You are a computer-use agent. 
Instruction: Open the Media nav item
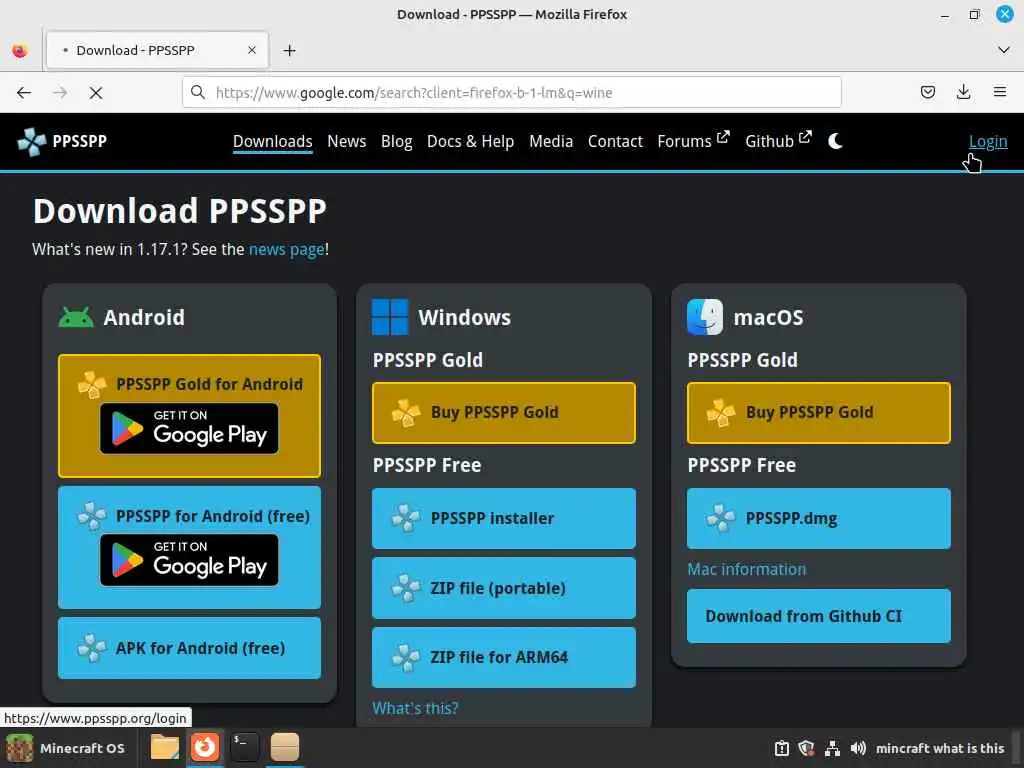coord(551,141)
